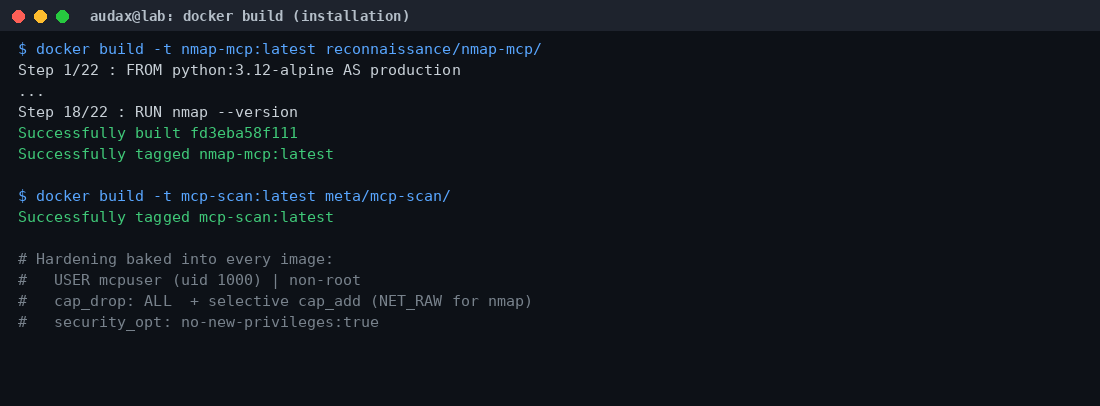This screenshot has width=1100, height=406.
Task: Click the ellipsis '...' line
Action: point(32,92)
